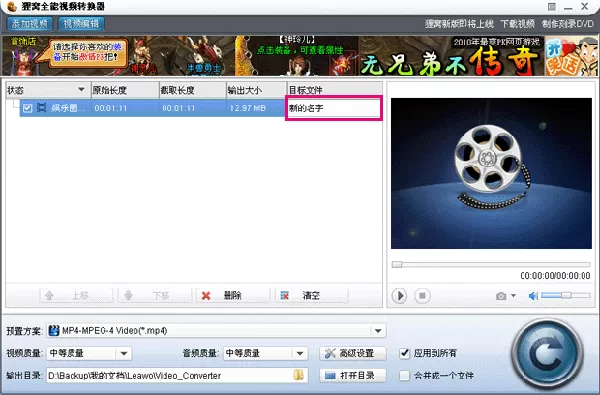This screenshot has height=395, width=600.
Task: Expand the 视频质量 dropdown
Action: tap(124, 353)
